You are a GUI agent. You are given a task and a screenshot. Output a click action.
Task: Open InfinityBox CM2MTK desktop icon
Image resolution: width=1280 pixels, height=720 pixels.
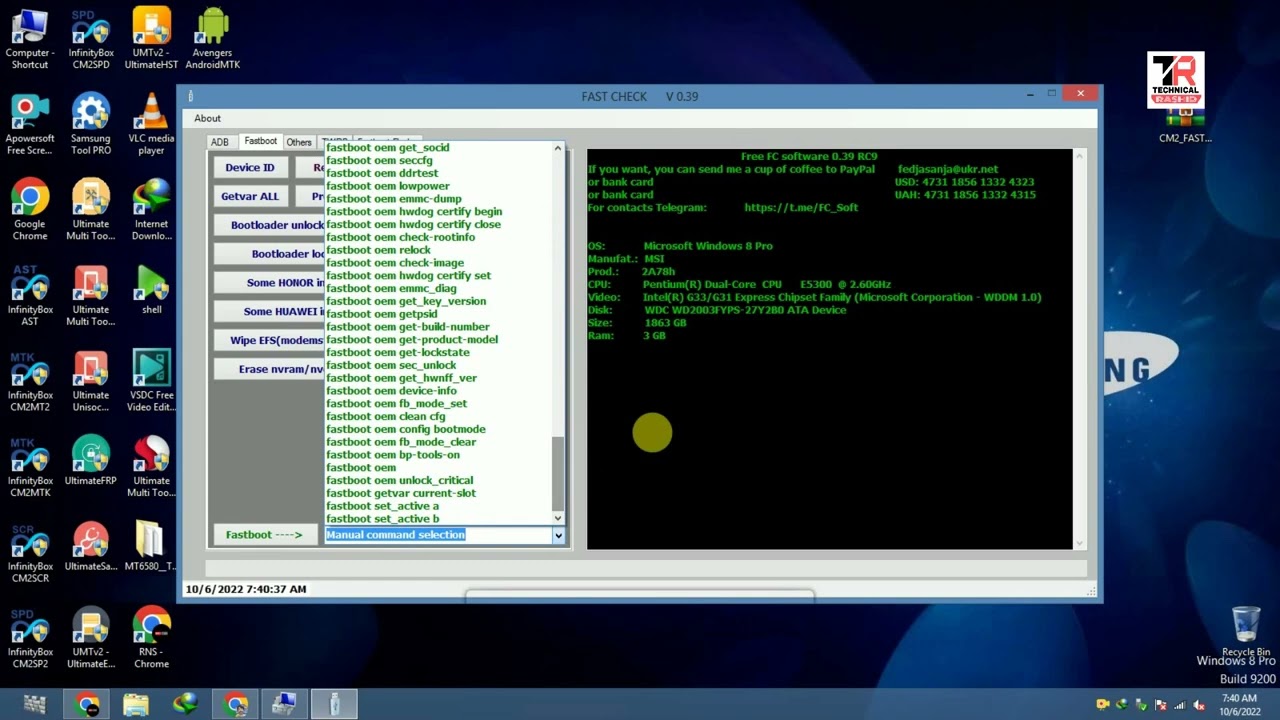click(x=30, y=467)
